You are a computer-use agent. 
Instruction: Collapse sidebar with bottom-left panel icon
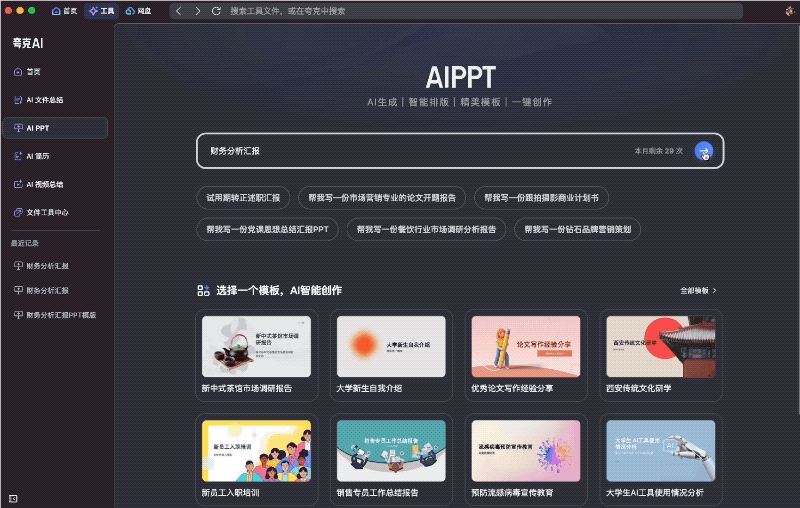[x=13, y=498]
